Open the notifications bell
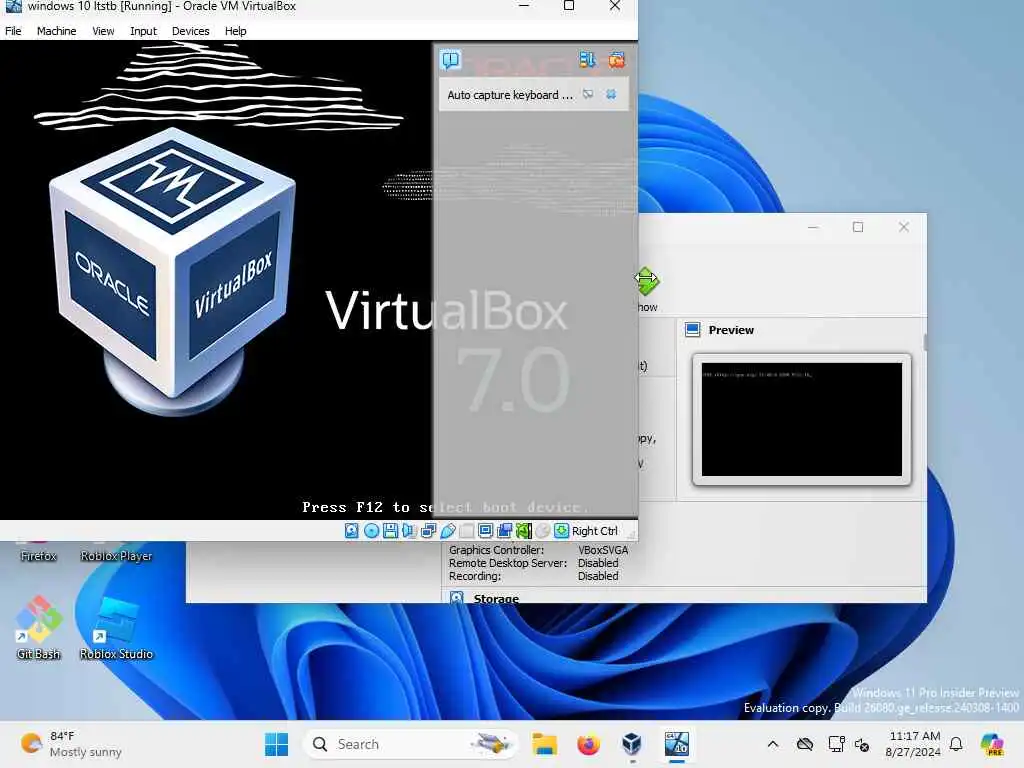Screen dimensions: 1024x768 (x=956, y=744)
